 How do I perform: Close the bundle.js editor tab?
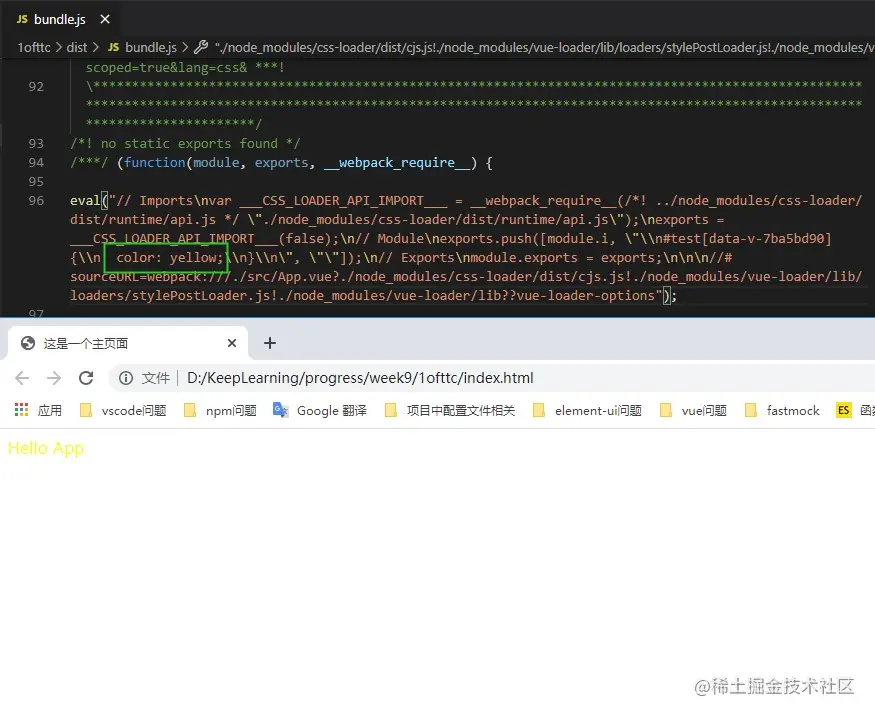(x=104, y=20)
